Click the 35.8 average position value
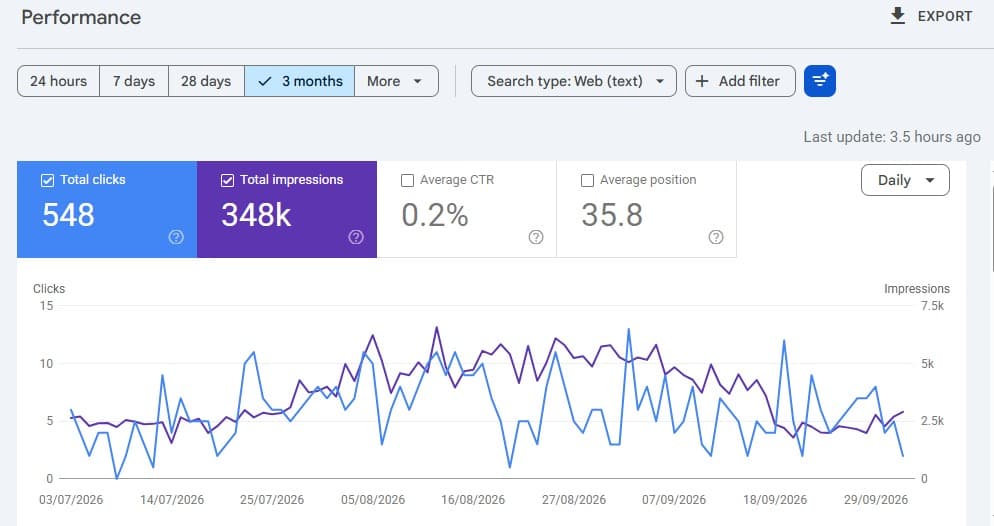 [x=612, y=215]
